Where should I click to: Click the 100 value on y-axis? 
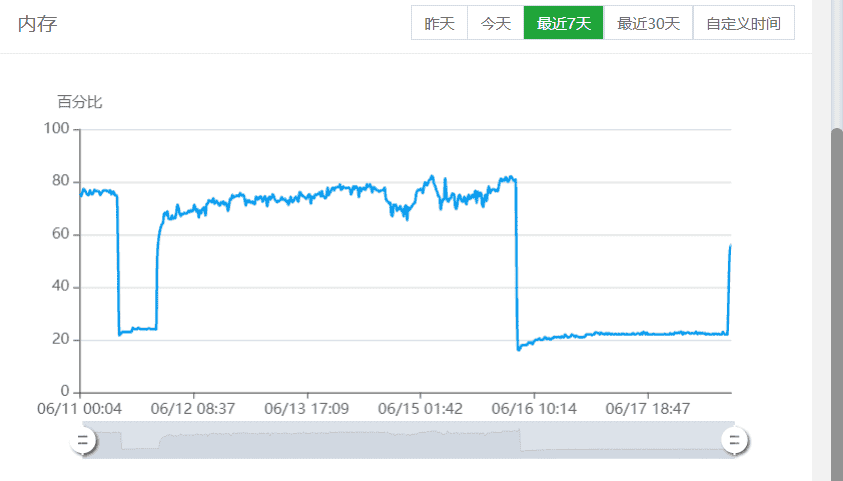pos(57,129)
